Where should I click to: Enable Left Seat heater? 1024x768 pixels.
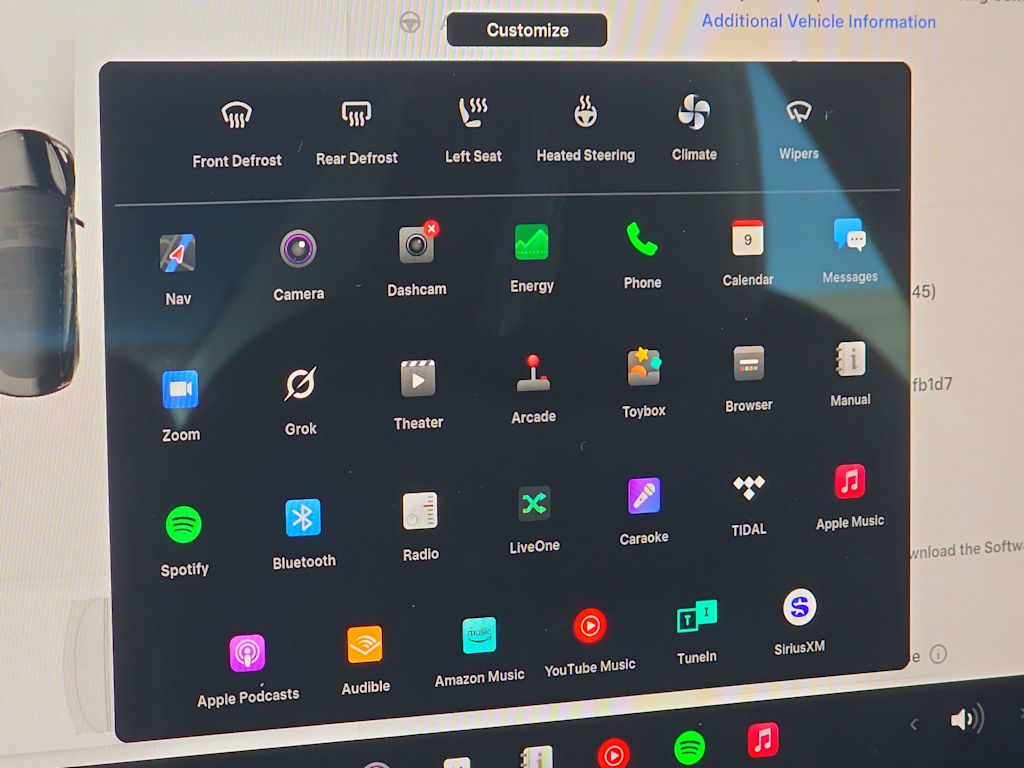point(473,113)
